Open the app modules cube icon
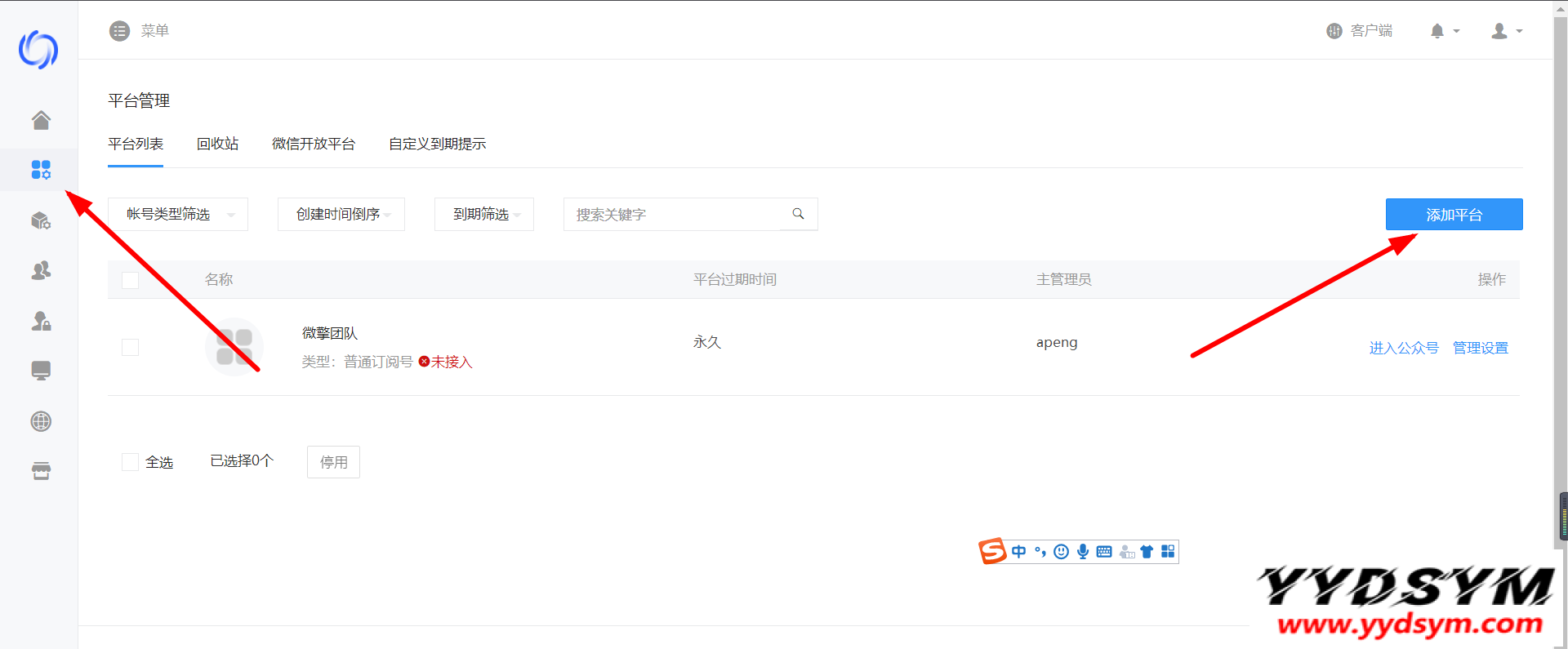The width and height of the screenshot is (1568, 649). 41,220
